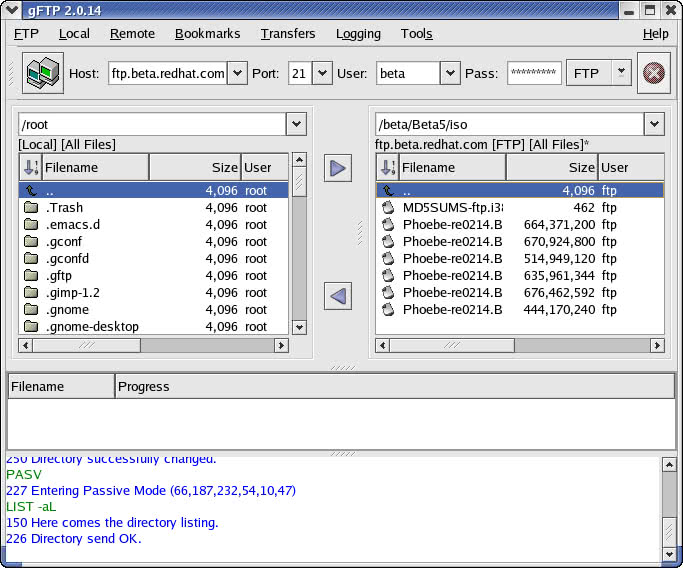Click remote list horizontal scroll left arrow
683x568 pixels.
[382, 345]
